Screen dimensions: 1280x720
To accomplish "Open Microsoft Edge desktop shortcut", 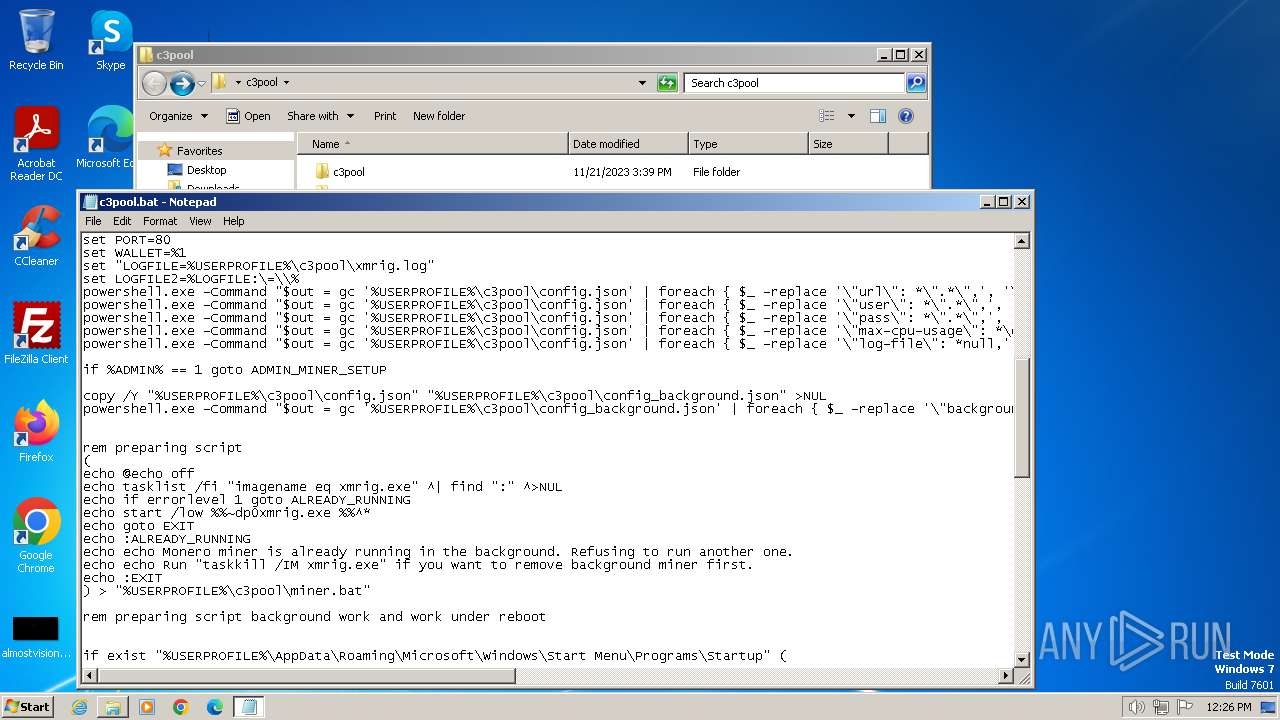I will (x=106, y=138).
